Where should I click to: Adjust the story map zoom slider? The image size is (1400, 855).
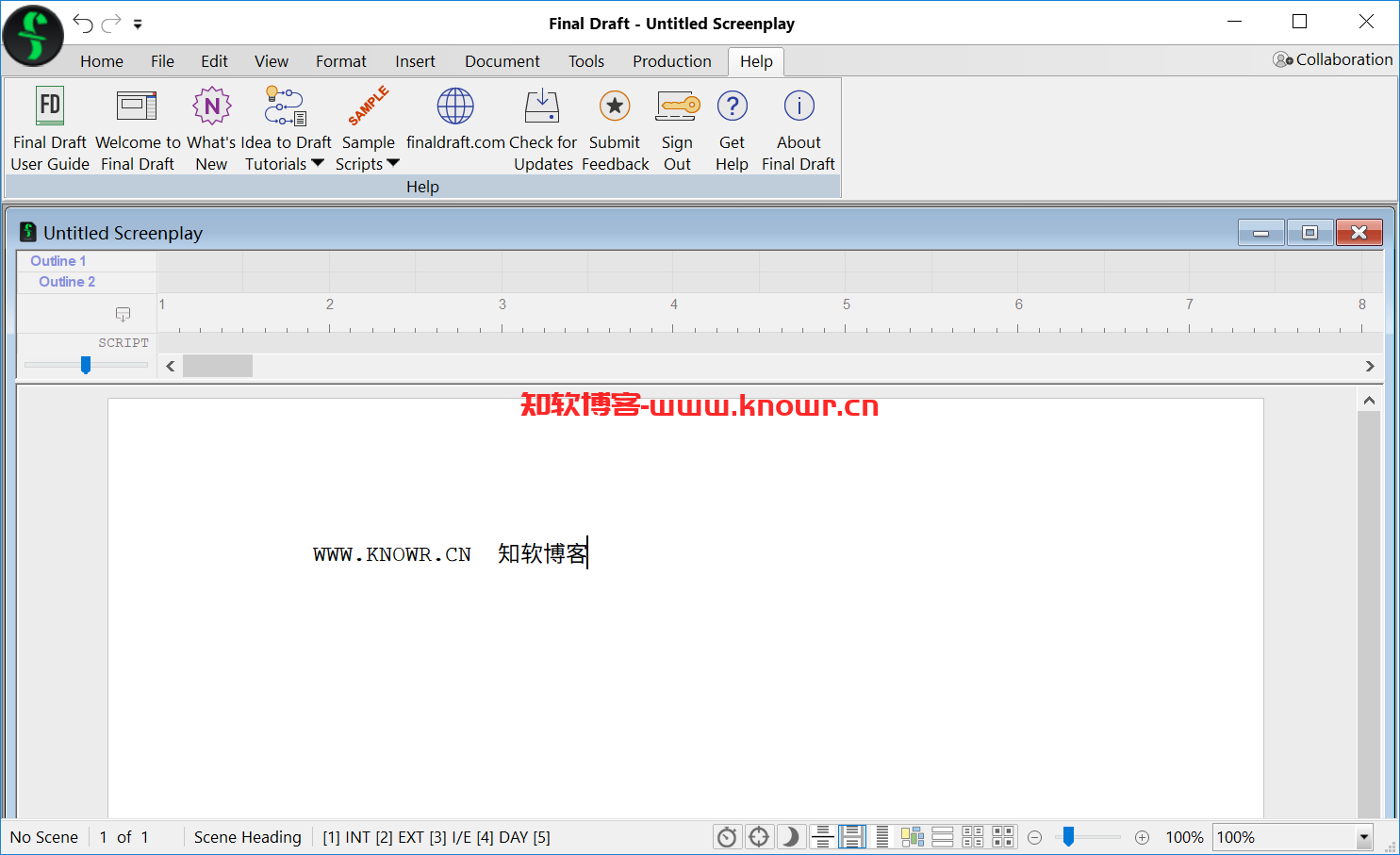point(86,365)
